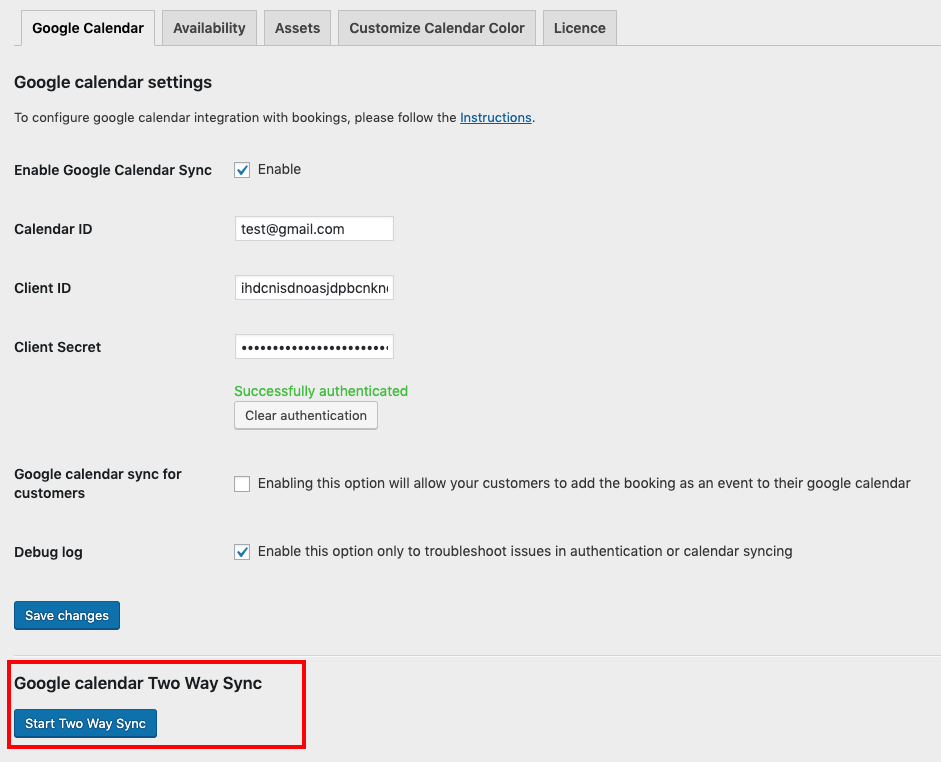Viewport: 941px width, 762px height.
Task: Toggle Enable Google Calendar Sync checkbox
Action: click(242, 170)
